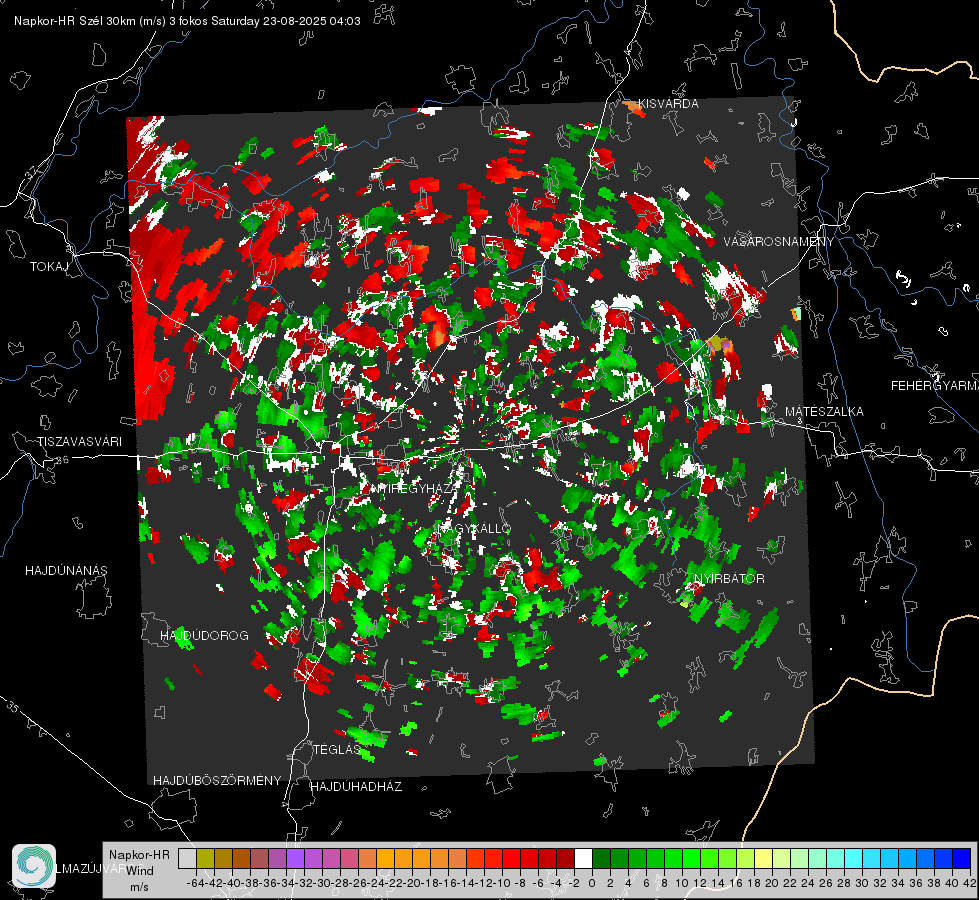
Task: Select the HAJDÚBÖSZÖRMÉNY city label
Action: 217,781
